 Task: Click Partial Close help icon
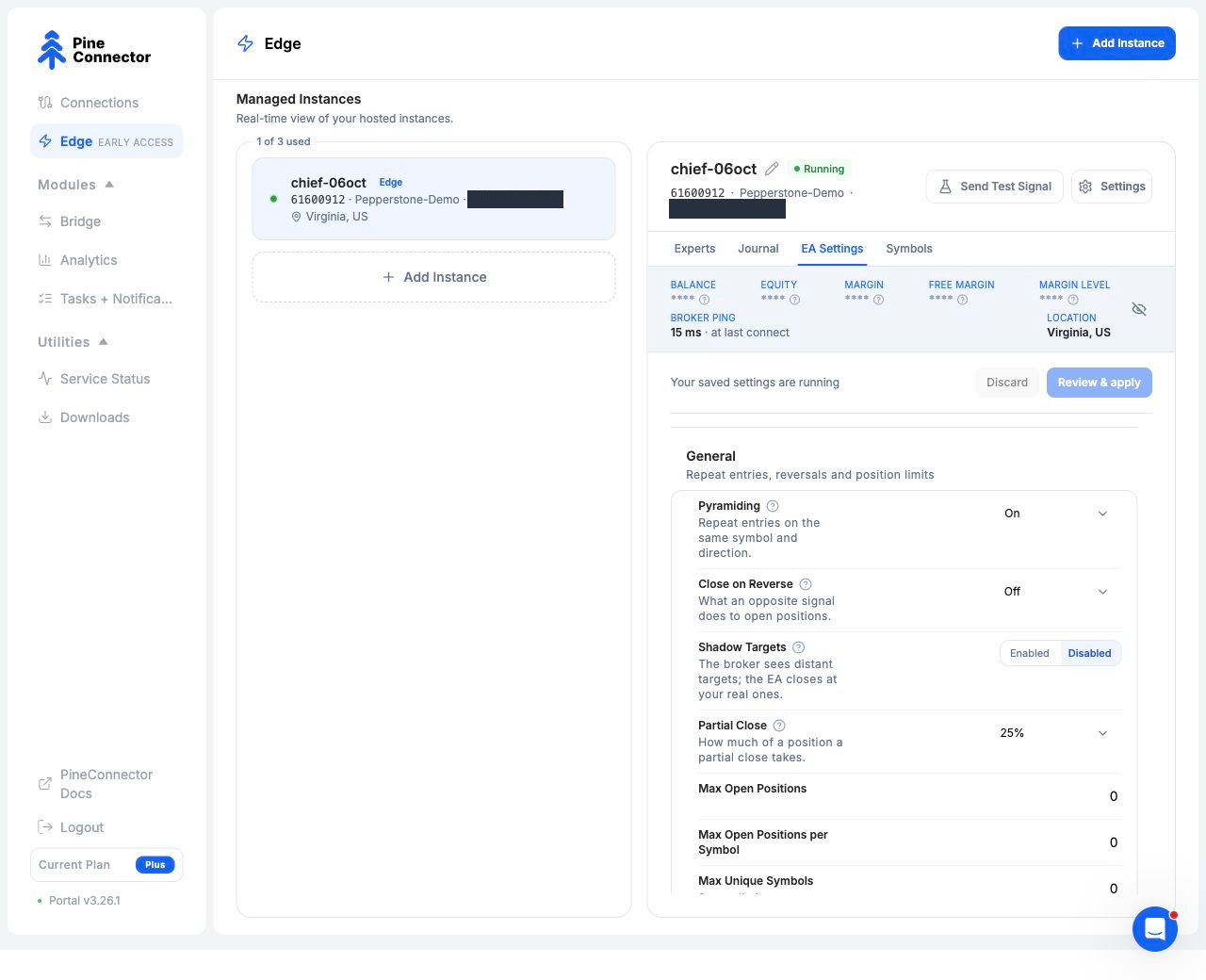779,726
